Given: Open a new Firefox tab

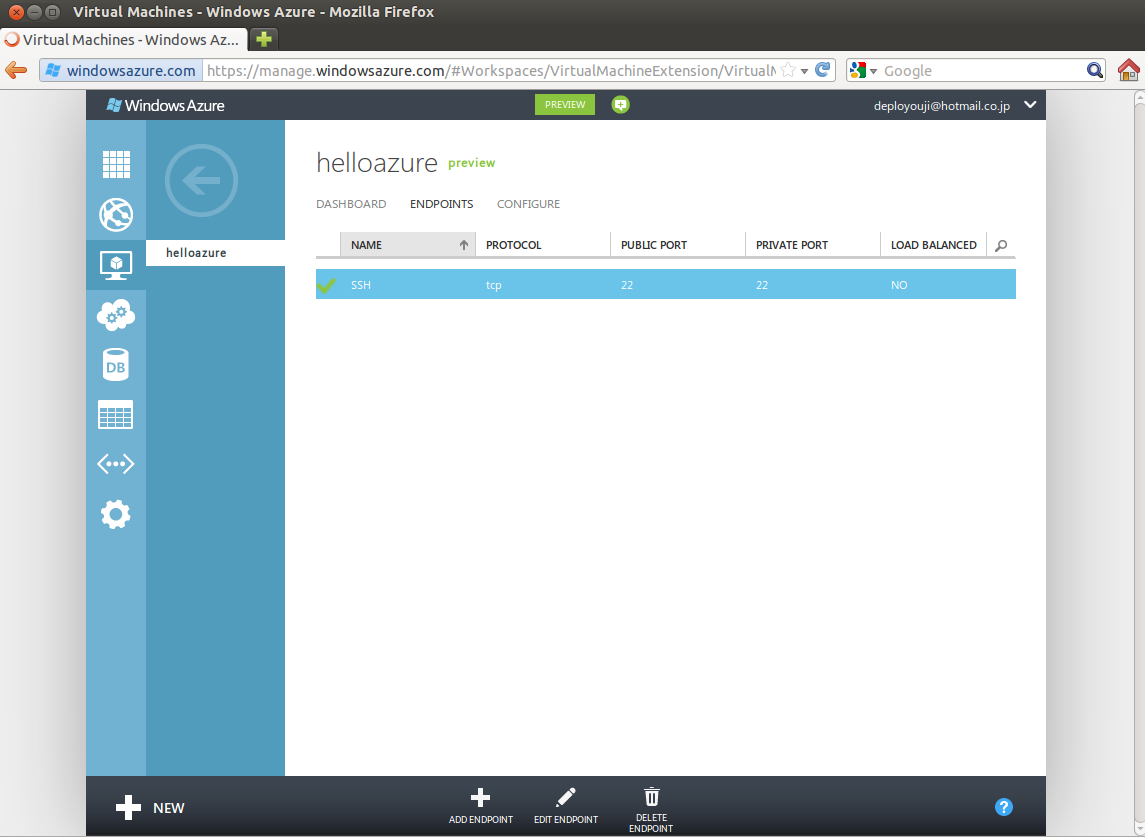Looking at the screenshot, I should [x=264, y=39].
